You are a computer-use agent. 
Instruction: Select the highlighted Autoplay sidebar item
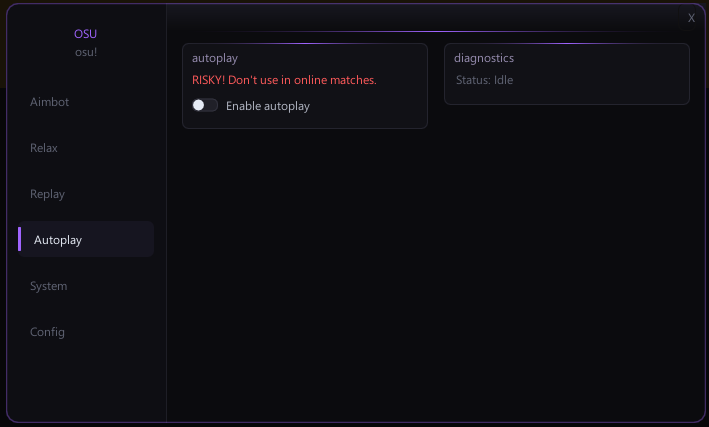tap(86, 239)
